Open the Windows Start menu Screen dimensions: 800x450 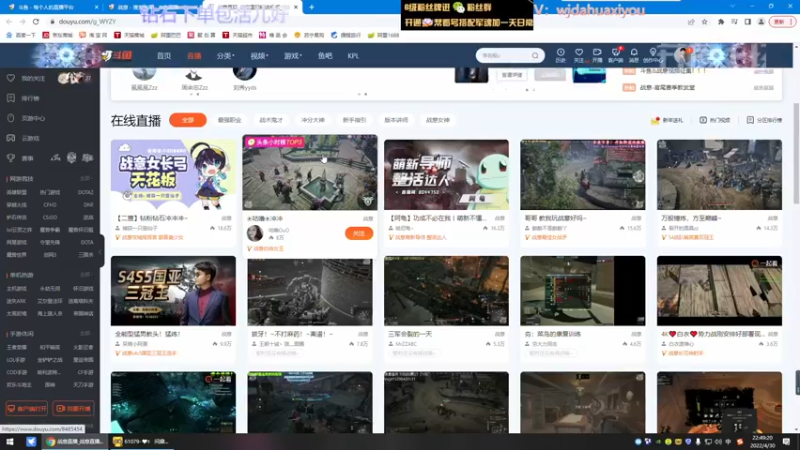10,441
